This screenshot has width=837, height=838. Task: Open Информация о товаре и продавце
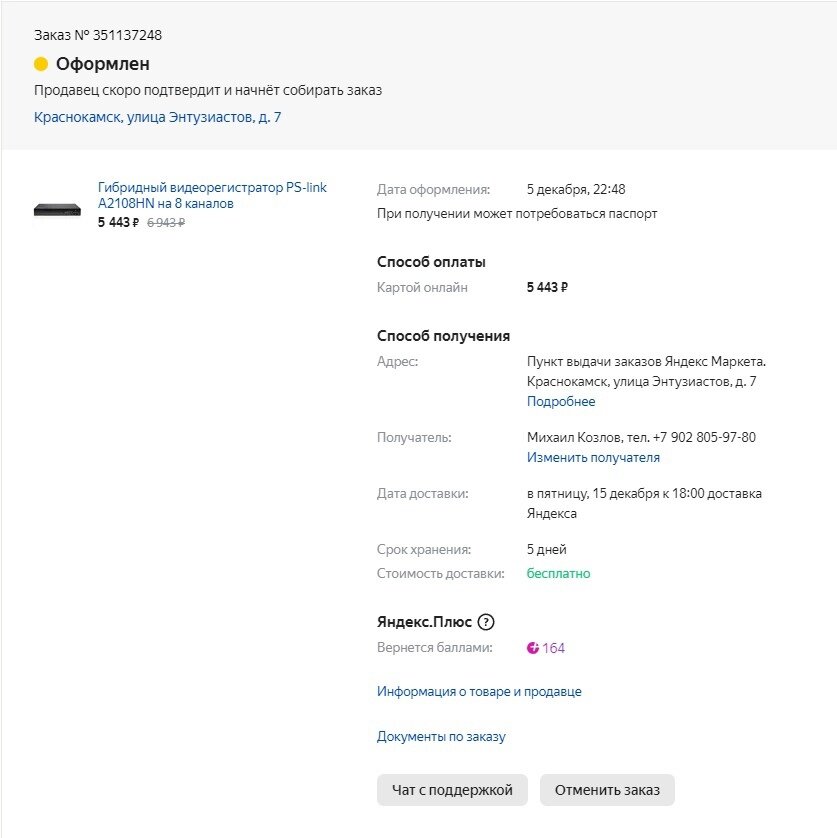479,692
